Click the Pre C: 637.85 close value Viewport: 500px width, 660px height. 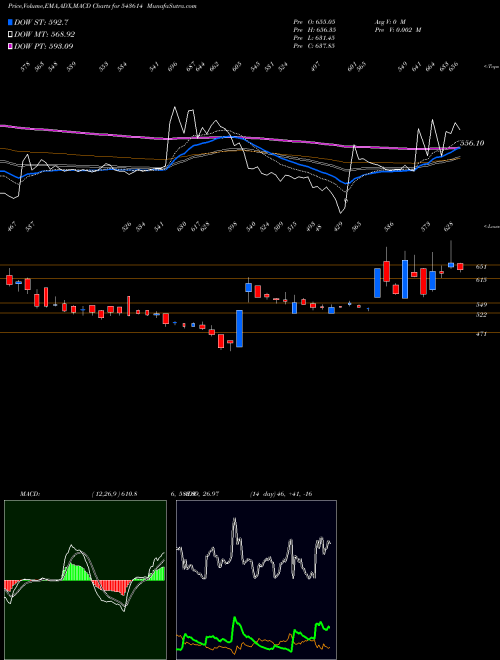tap(314, 46)
